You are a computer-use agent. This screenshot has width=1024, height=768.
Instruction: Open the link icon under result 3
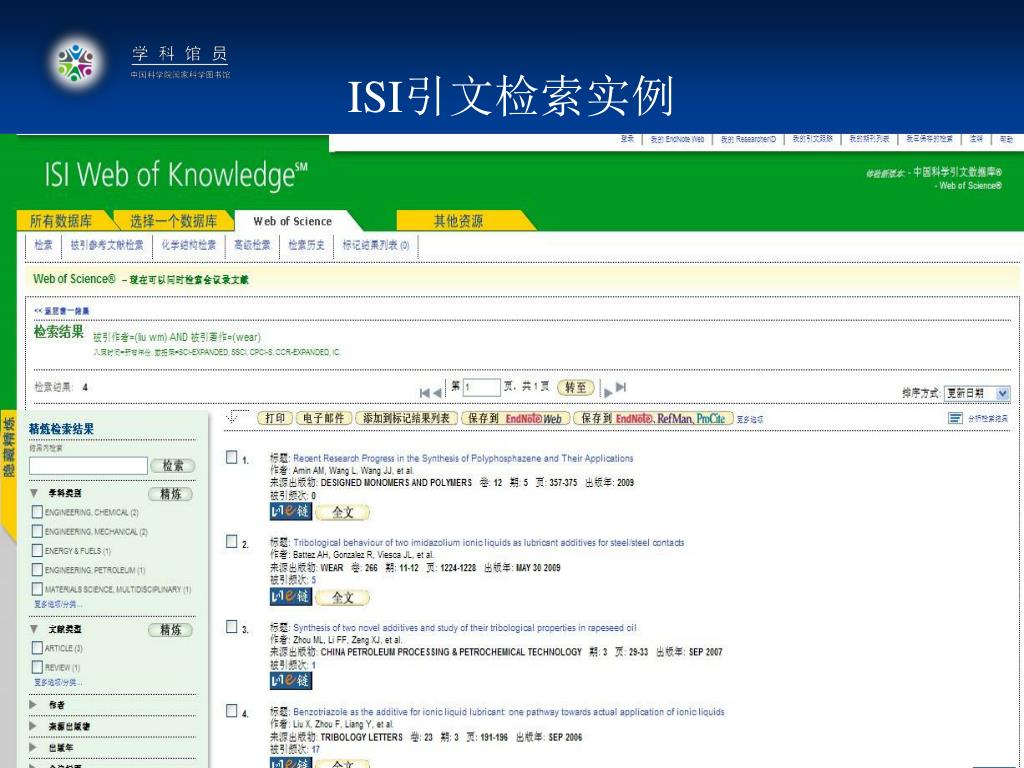tap(291, 680)
